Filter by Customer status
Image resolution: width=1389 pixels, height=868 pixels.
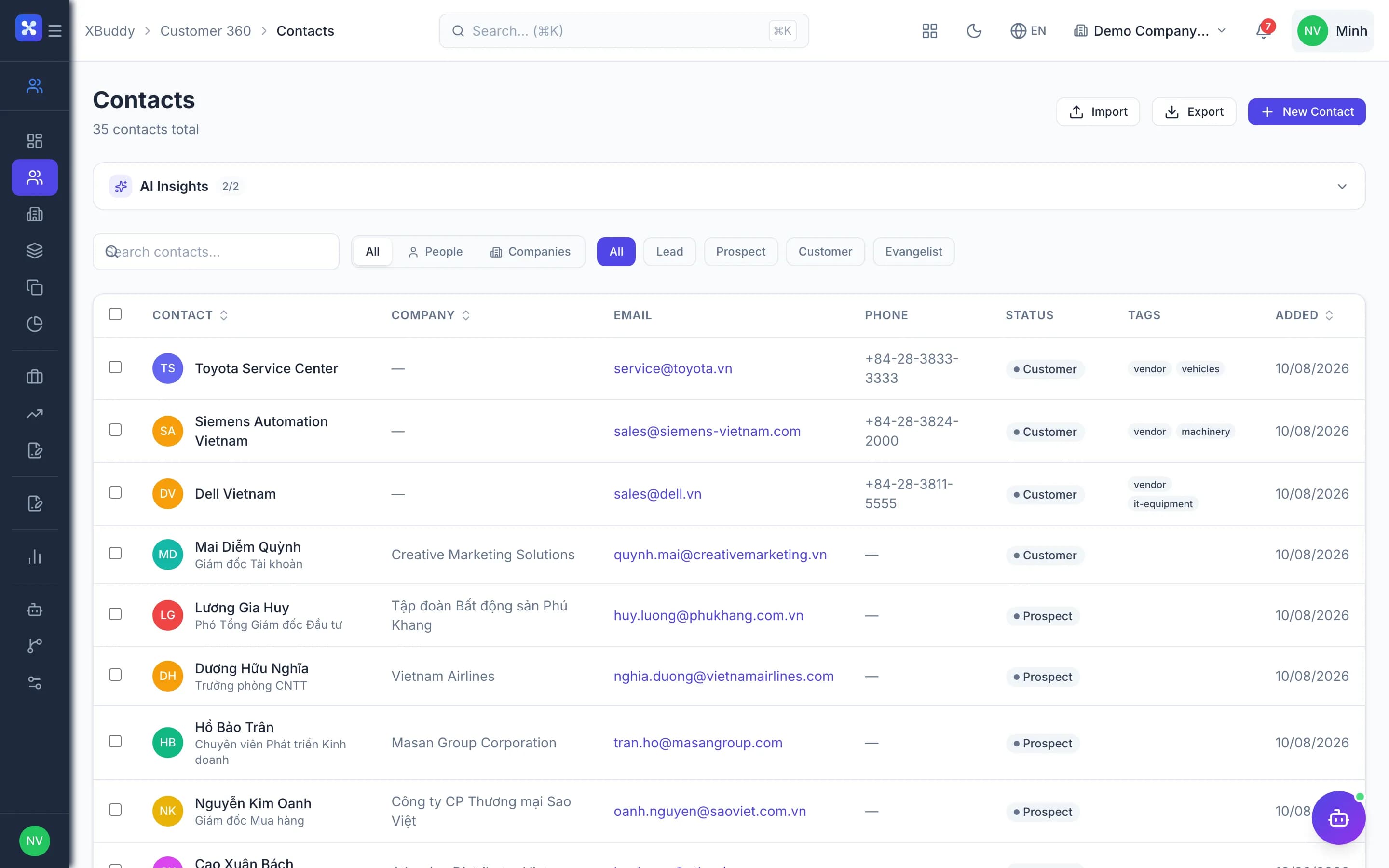[825, 251]
